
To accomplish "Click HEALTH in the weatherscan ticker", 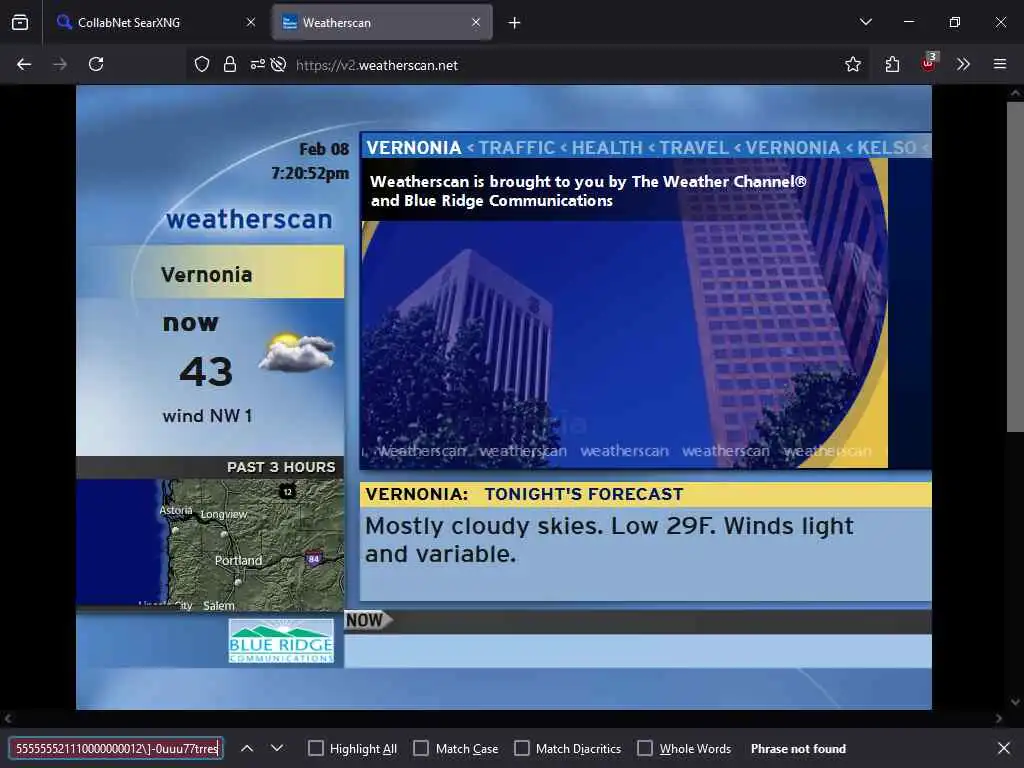I will [607, 148].
